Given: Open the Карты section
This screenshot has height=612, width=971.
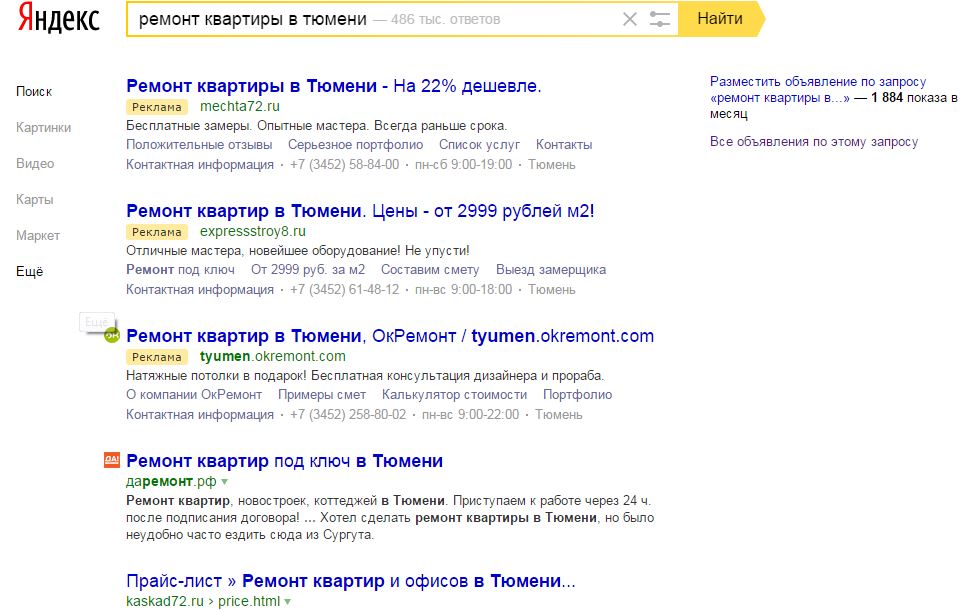Looking at the screenshot, I should tap(35, 199).
